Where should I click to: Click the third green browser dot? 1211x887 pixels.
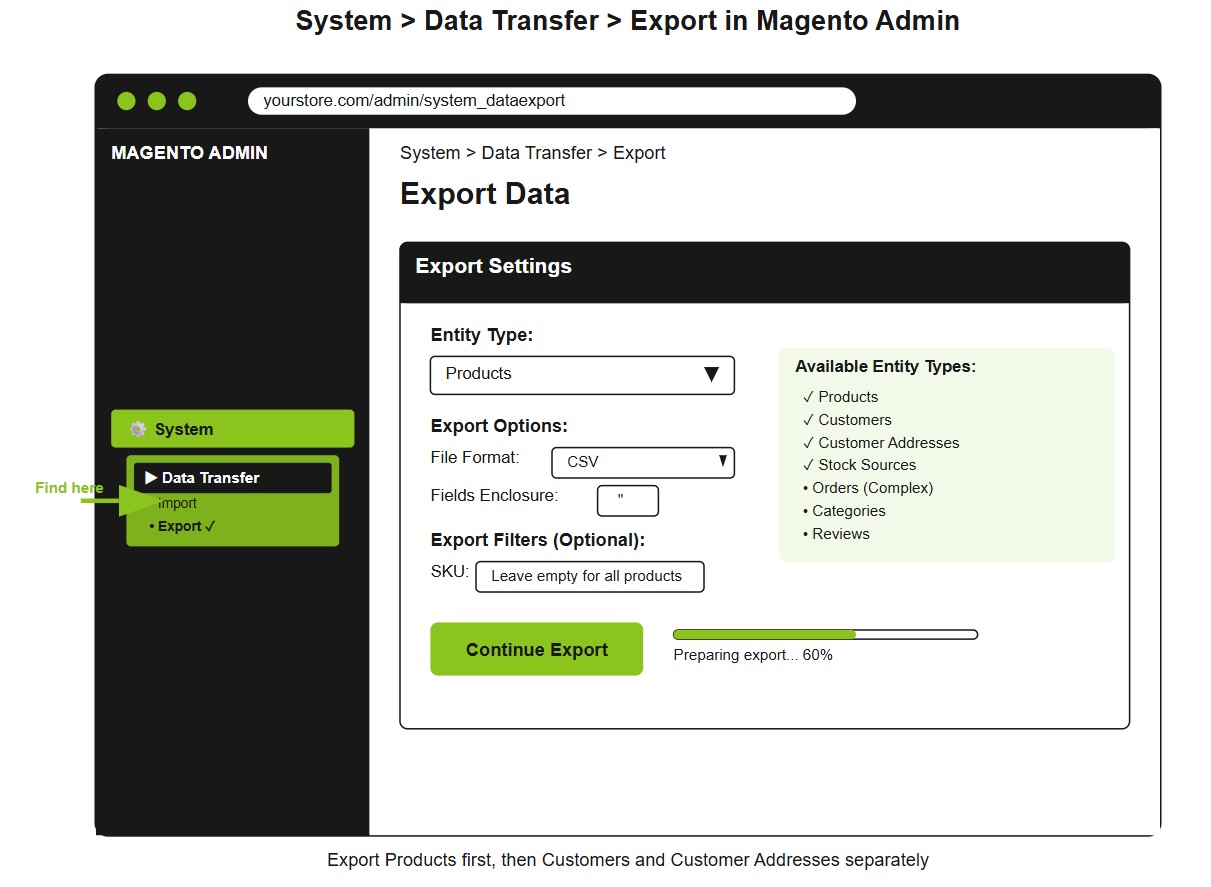187,101
